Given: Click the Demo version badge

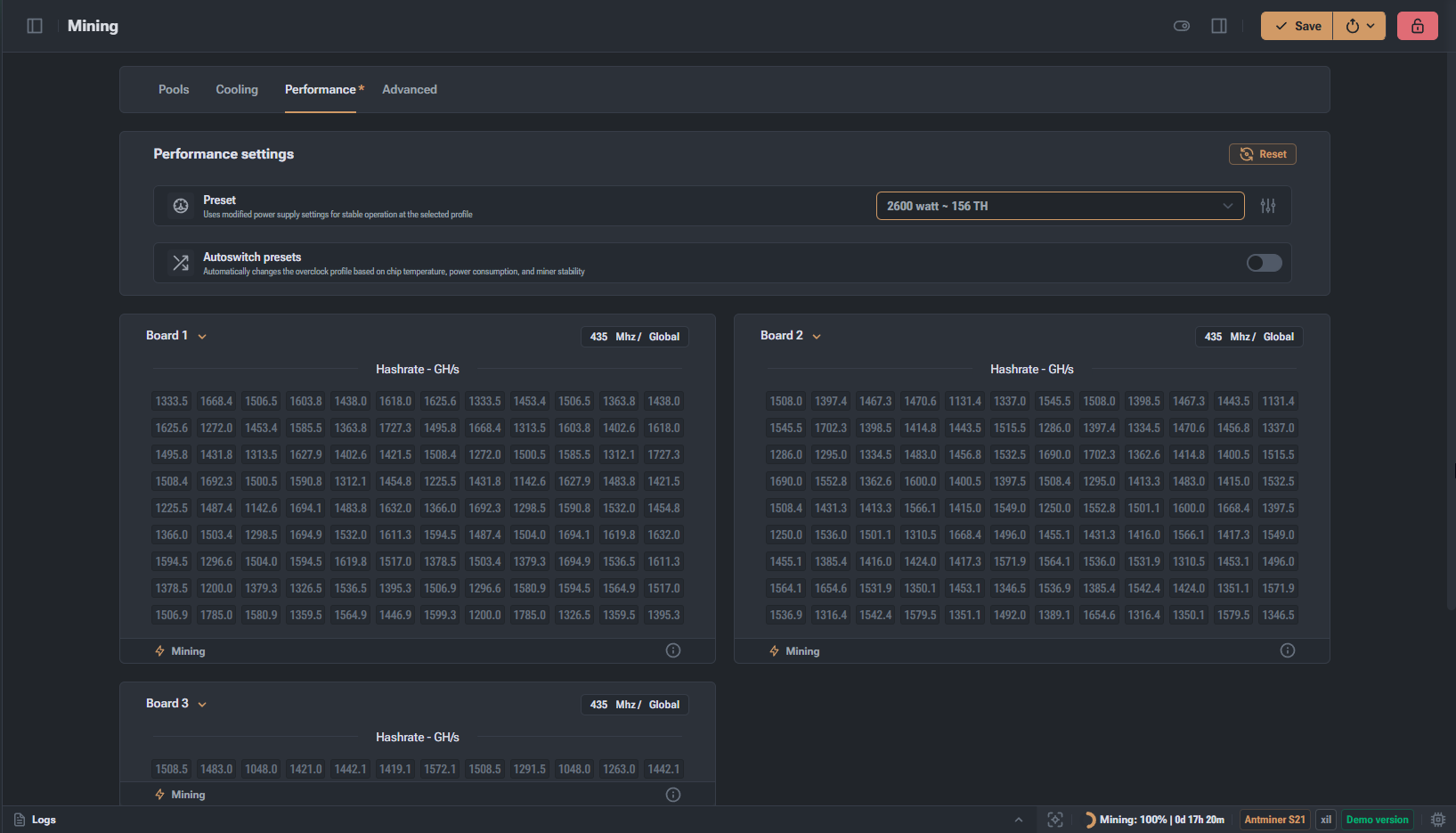Looking at the screenshot, I should coord(1377,820).
